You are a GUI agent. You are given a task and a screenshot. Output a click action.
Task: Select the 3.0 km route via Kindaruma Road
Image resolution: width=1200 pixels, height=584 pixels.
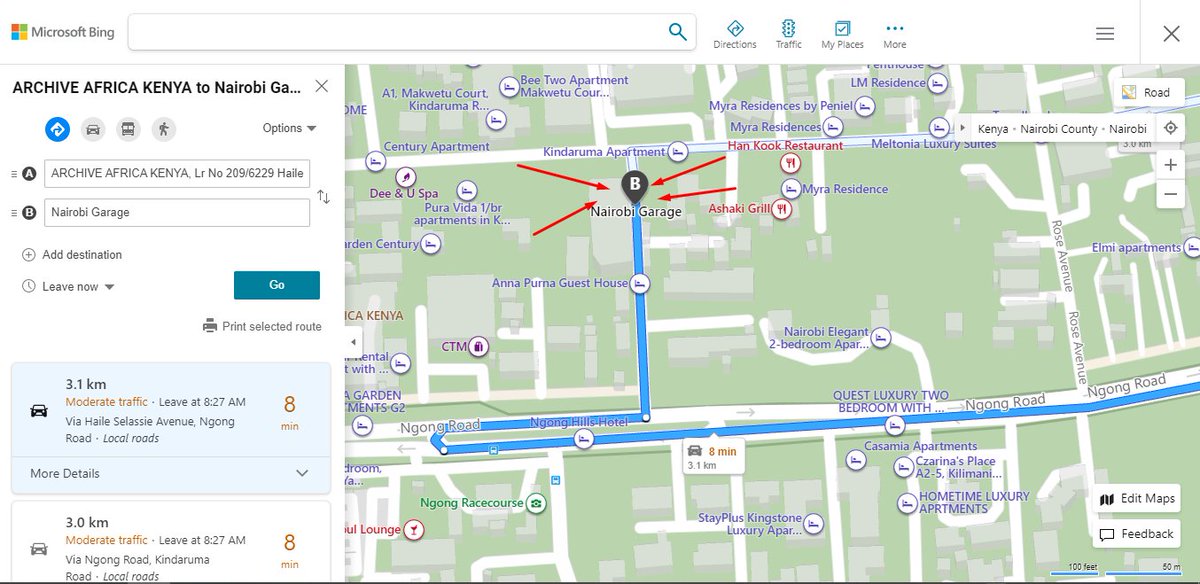tap(170, 542)
